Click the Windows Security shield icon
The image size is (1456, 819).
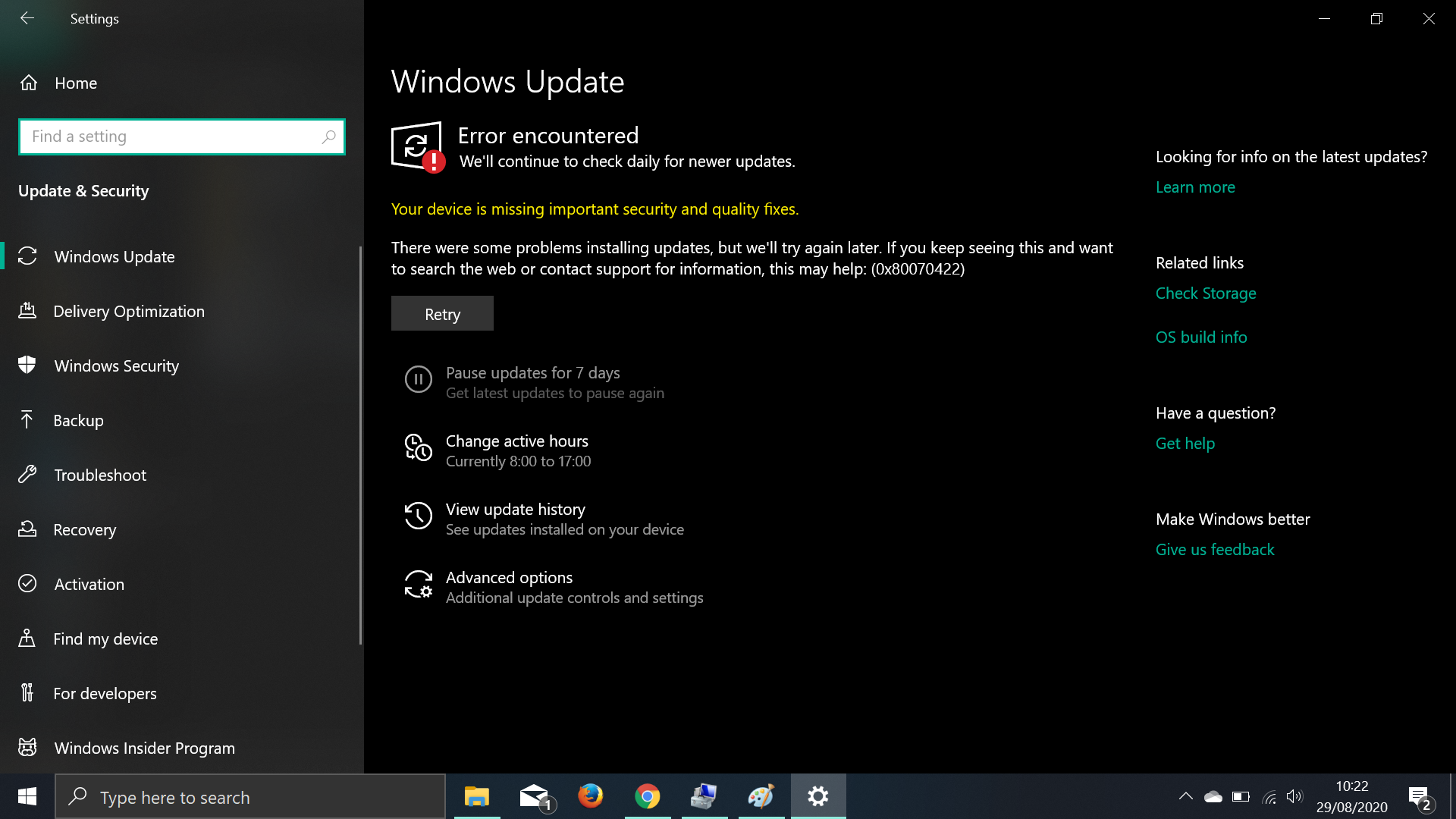(x=27, y=365)
